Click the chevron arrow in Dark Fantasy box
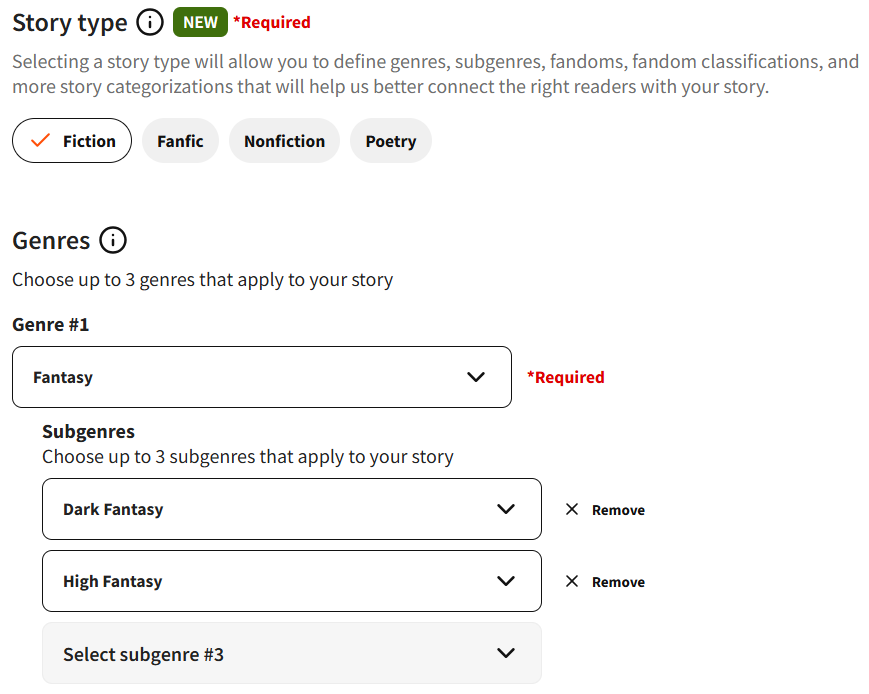Image resolution: width=869 pixels, height=694 pixels. click(506, 509)
